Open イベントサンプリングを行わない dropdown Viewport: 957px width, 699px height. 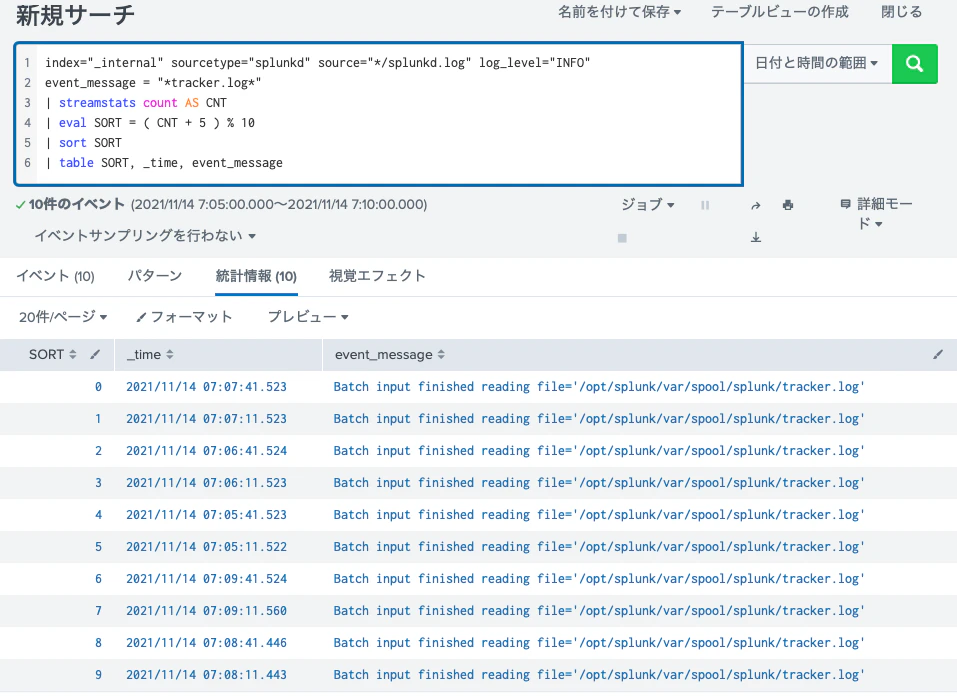[145, 236]
